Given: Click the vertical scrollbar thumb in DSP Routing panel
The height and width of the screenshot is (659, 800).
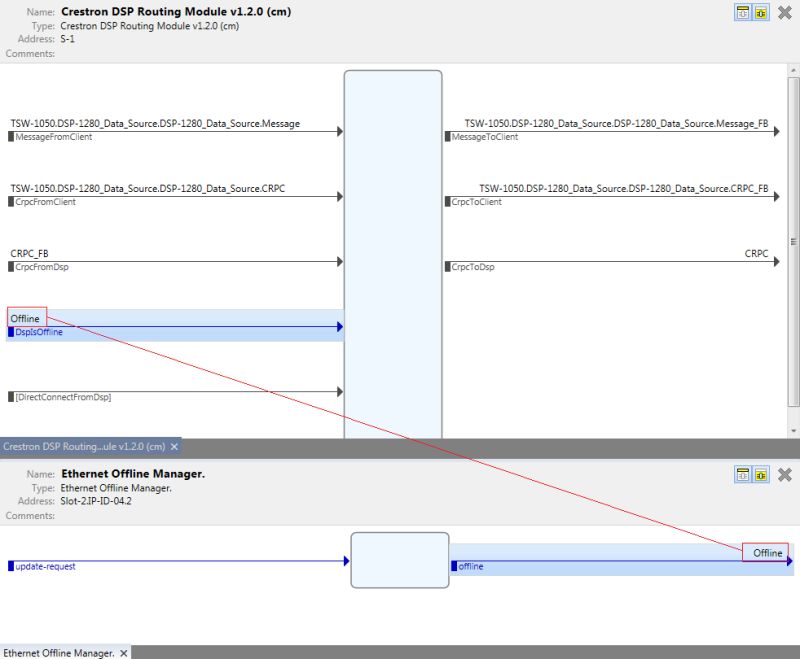Looking at the screenshot, I should coord(793,242).
